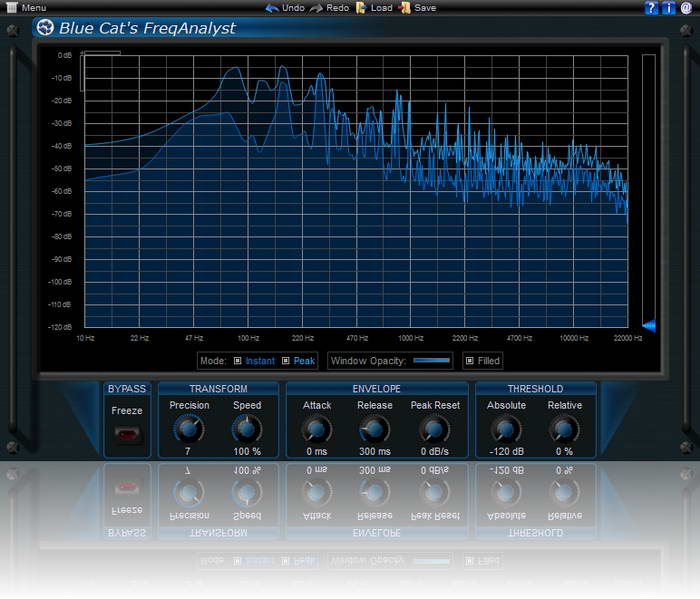Click the Load text label
Viewport: 700px width, 599px height.
(x=381, y=8)
